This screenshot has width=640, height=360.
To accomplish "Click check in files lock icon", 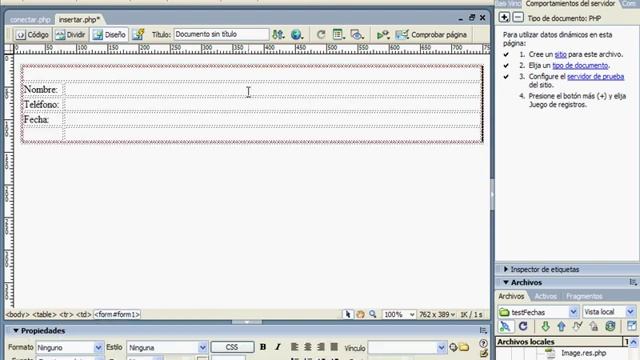I will pos(593,327).
